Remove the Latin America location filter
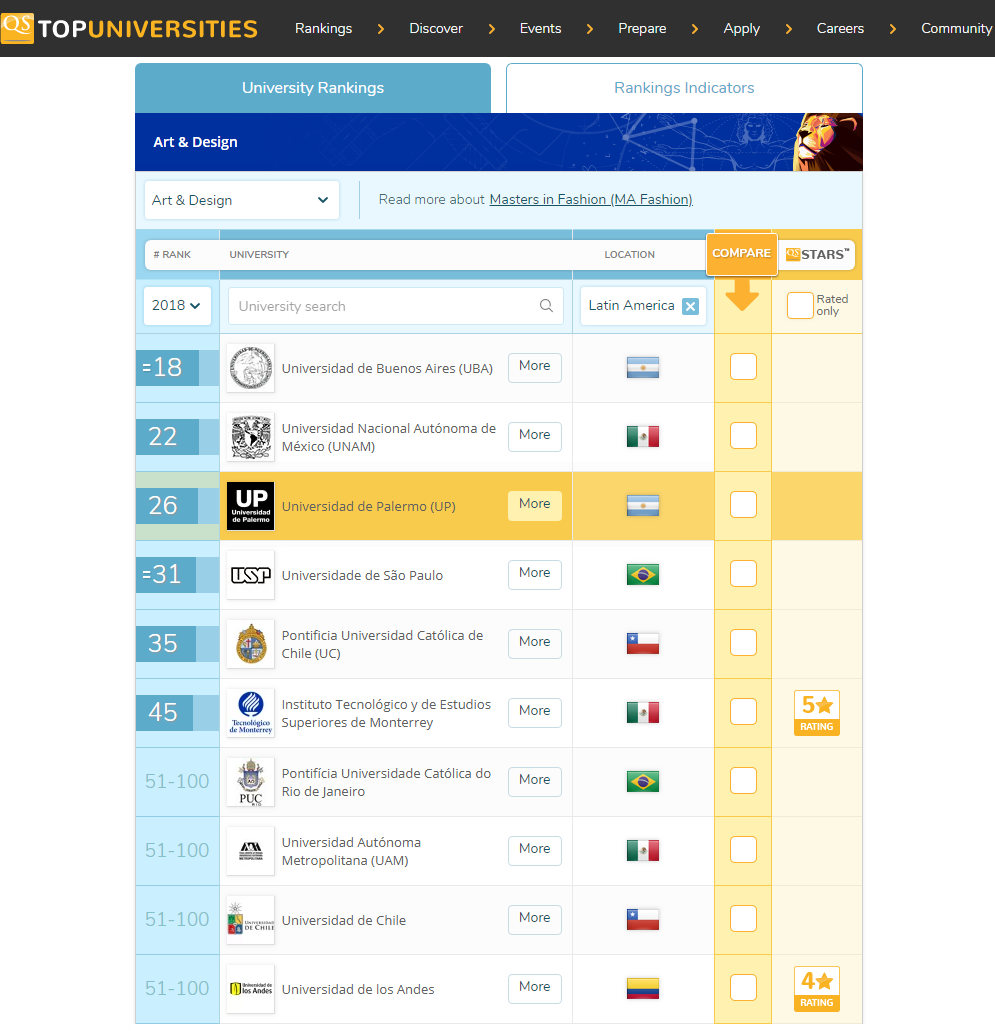 click(690, 306)
